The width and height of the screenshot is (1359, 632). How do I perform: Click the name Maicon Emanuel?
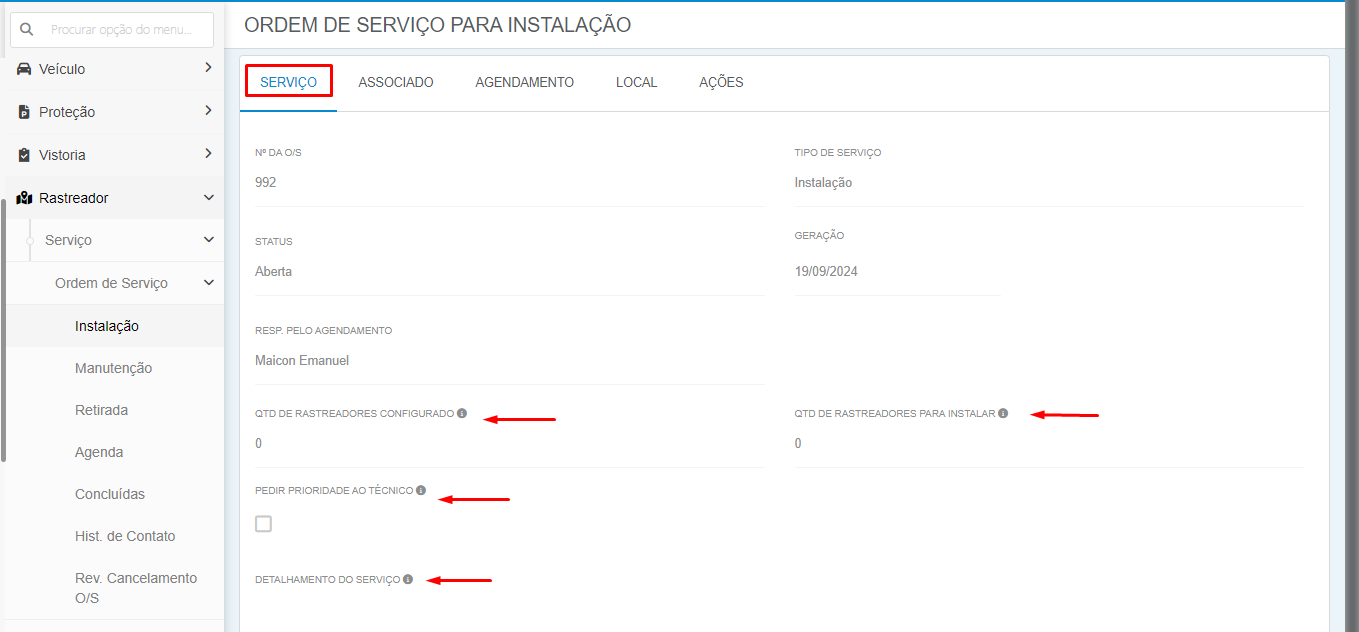tap(302, 361)
